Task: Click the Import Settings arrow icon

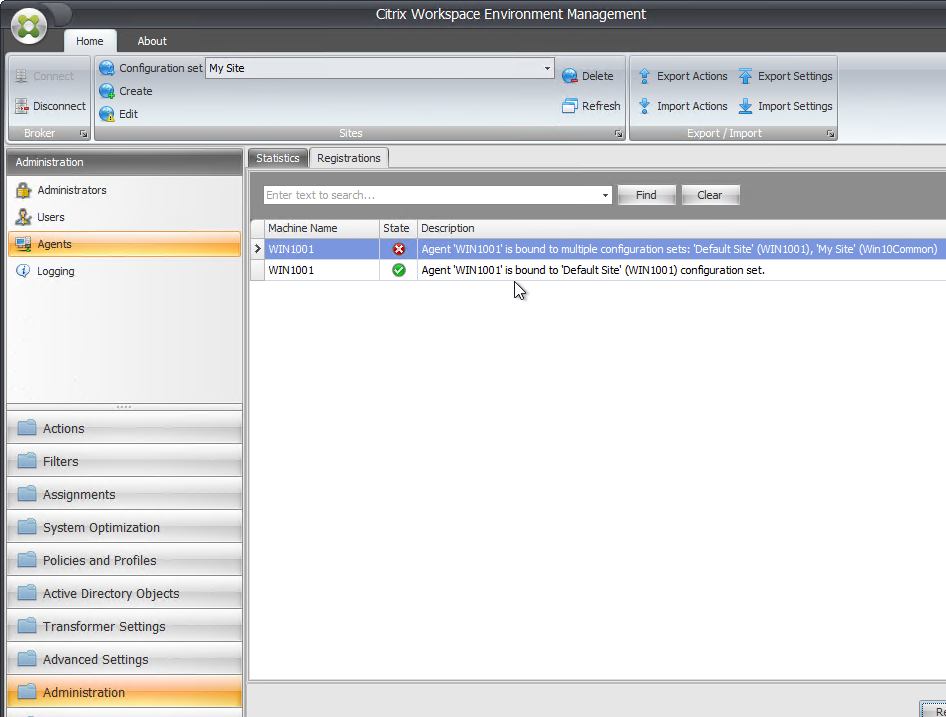Action: pyautogui.click(x=746, y=106)
